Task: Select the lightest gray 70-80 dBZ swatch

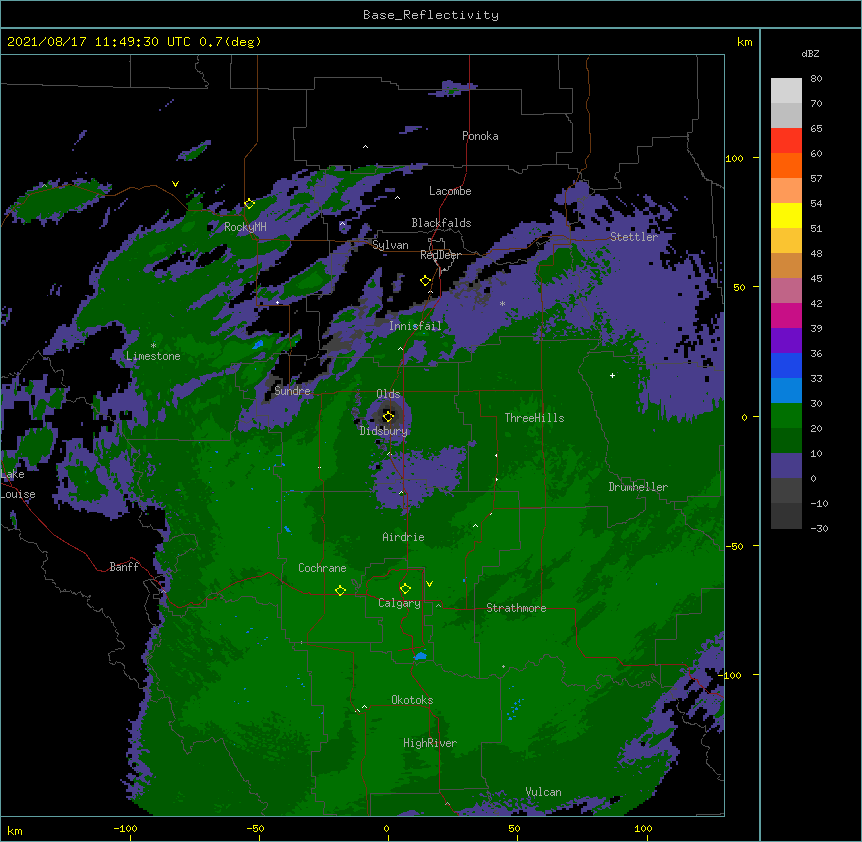Action: tap(786, 91)
